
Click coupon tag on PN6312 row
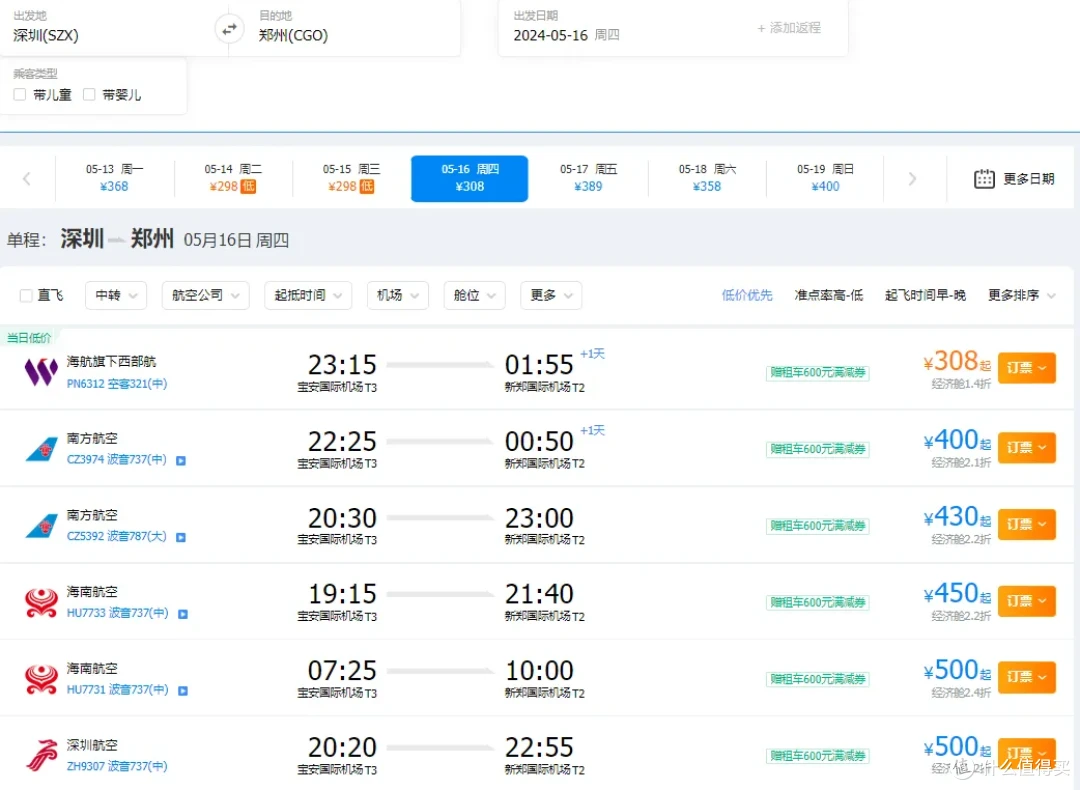(x=818, y=373)
